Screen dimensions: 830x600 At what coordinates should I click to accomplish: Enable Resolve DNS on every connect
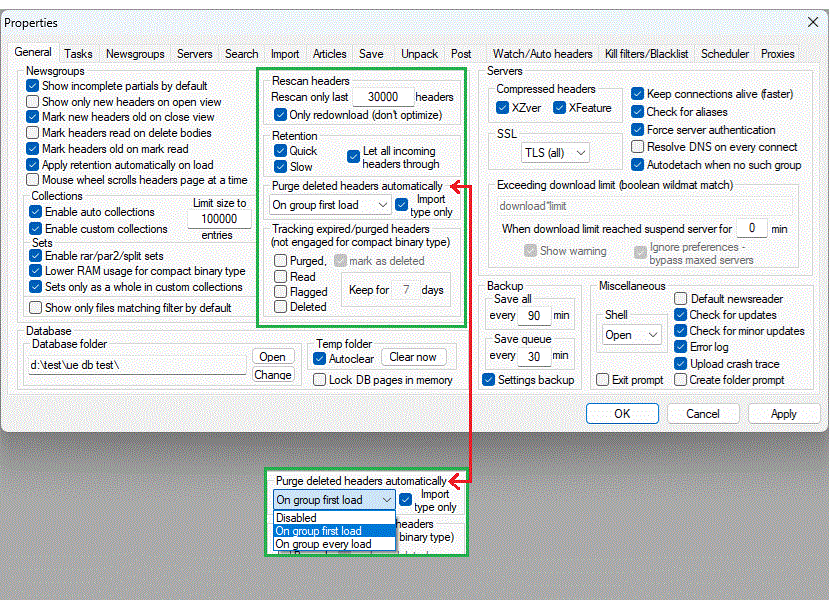pos(638,147)
